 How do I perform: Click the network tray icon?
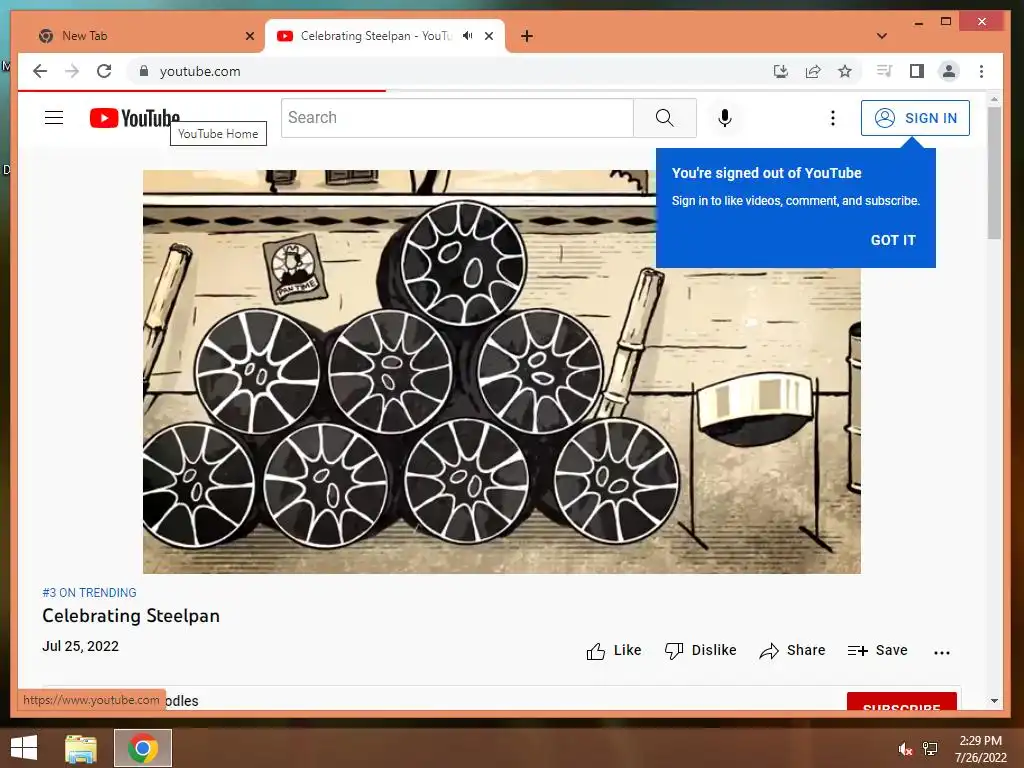pyautogui.click(x=930, y=748)
